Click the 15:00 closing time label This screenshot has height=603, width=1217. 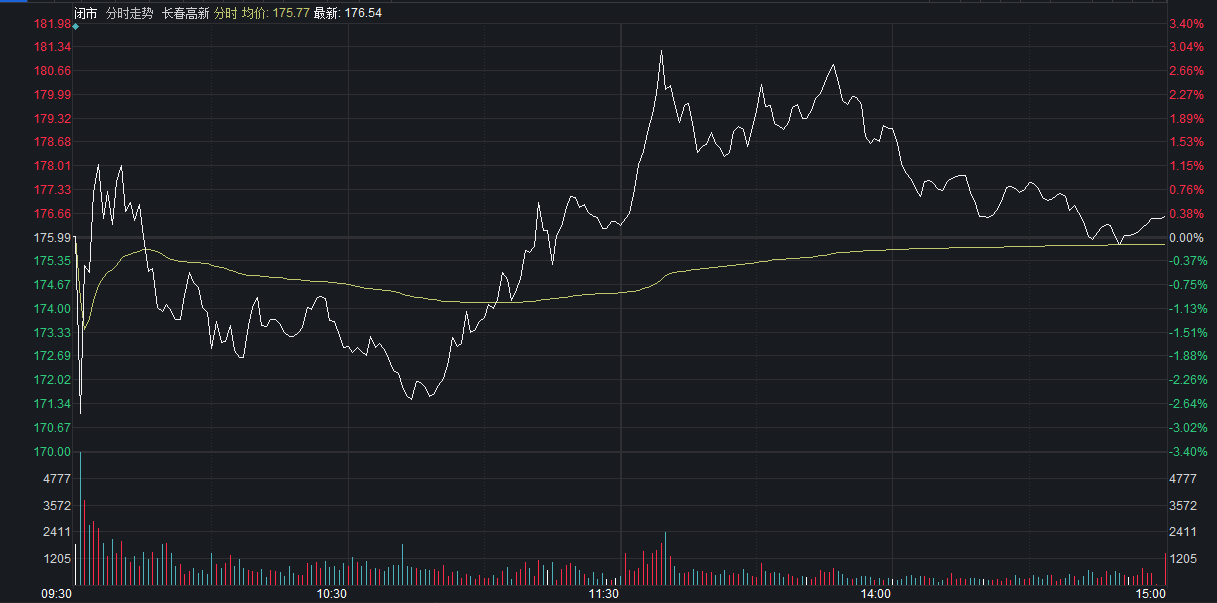[1151, 594]
